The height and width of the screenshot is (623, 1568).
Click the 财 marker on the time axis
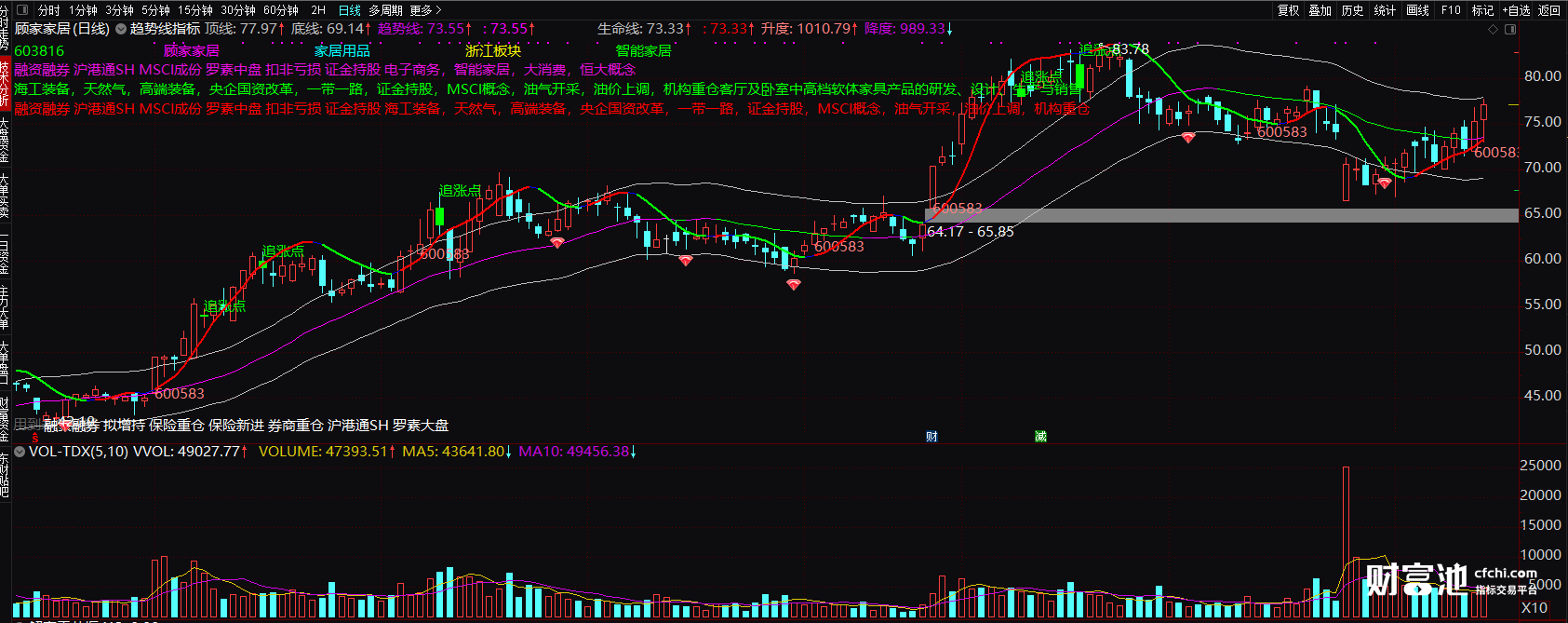(931, 437)
